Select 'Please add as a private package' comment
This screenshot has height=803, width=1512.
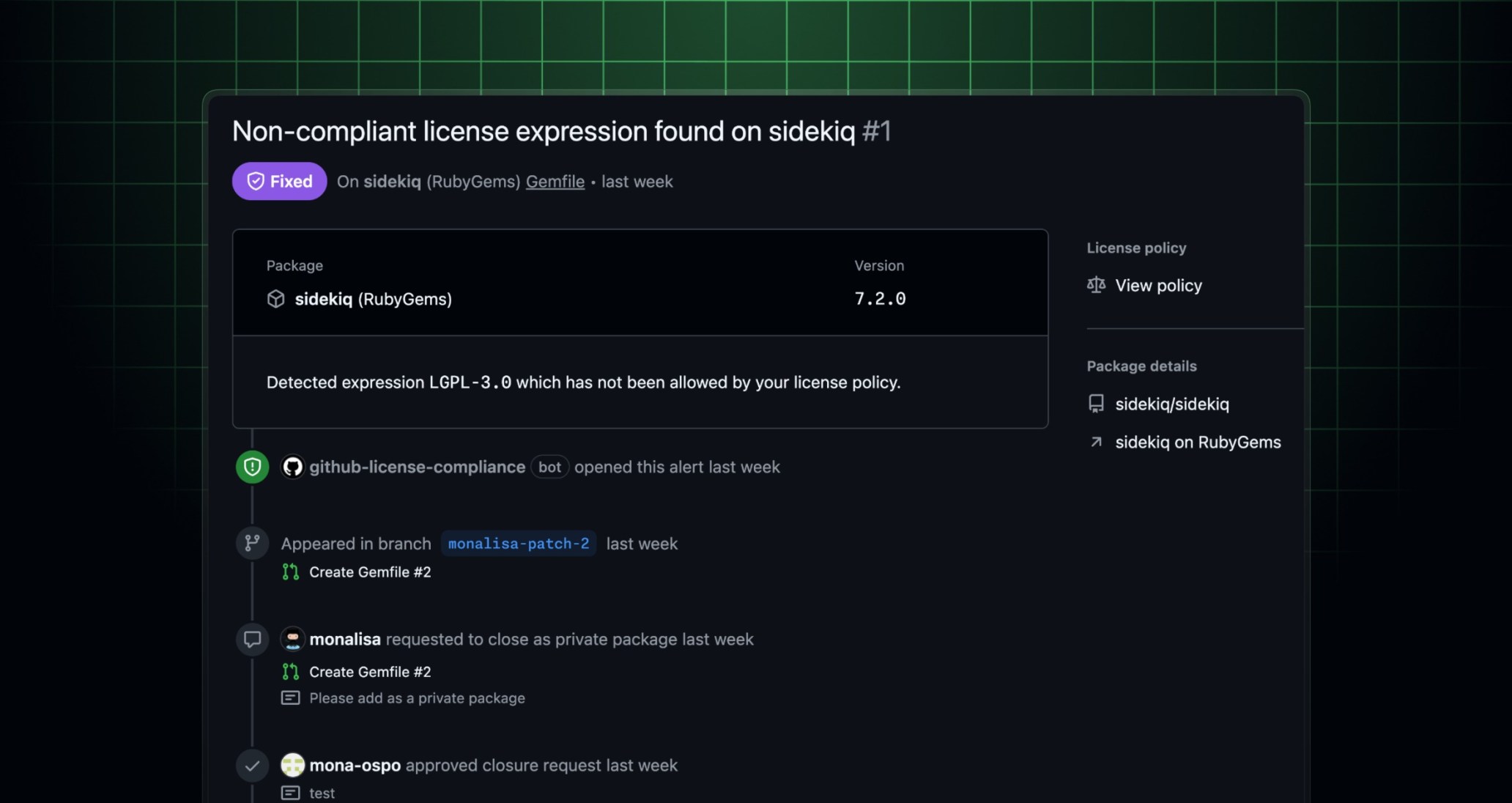(x=417, y=698)
